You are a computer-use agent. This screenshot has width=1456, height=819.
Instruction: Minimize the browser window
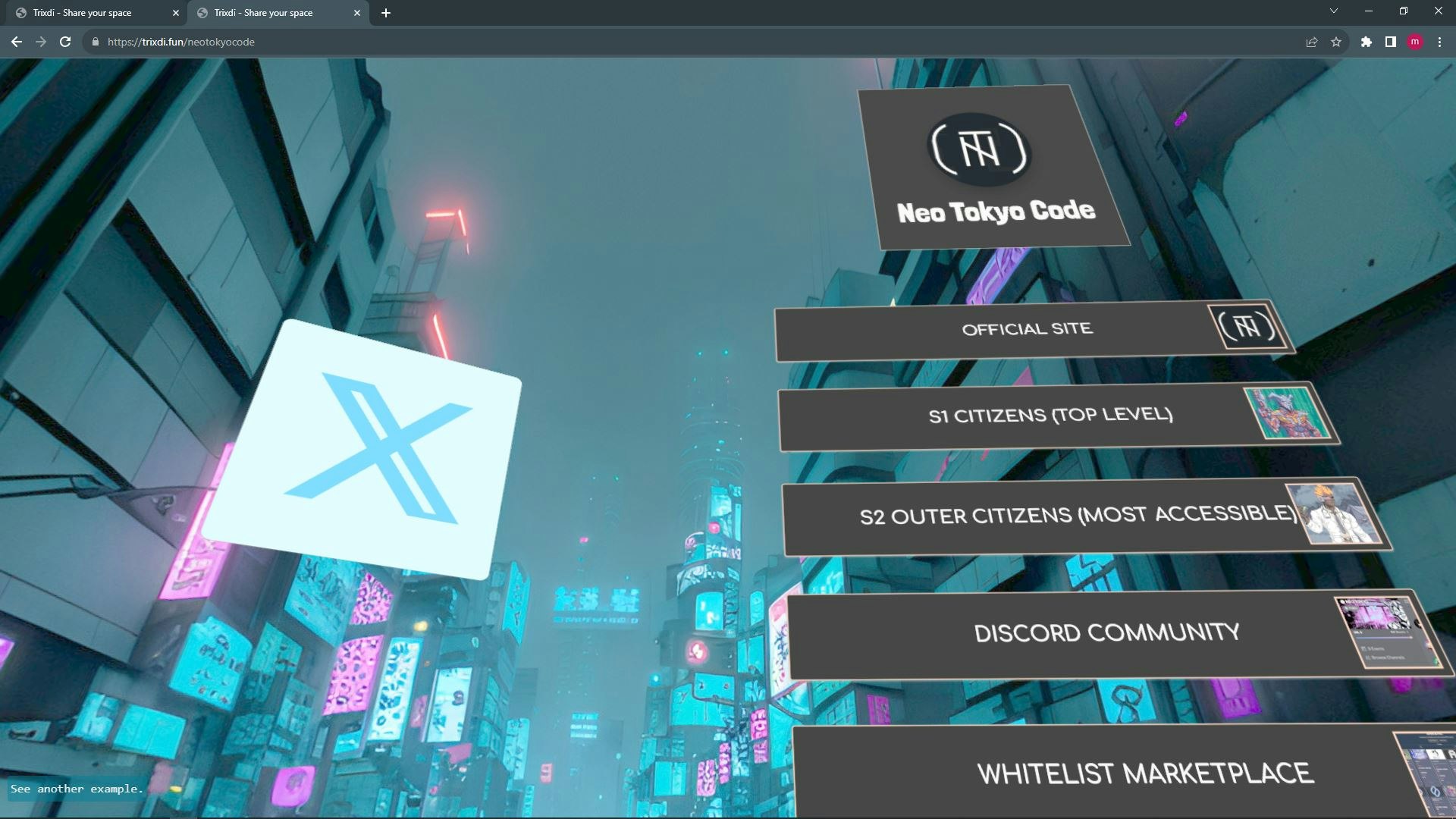(1369, 11)
